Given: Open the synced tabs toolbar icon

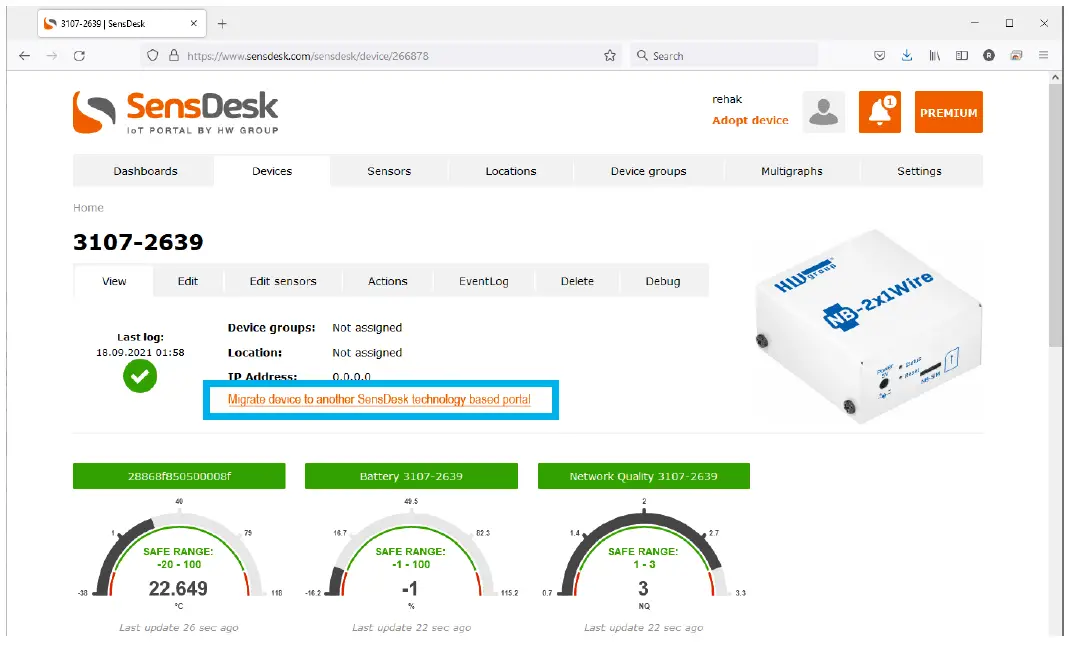Looking at the screenshot, I should point(1016,56).
